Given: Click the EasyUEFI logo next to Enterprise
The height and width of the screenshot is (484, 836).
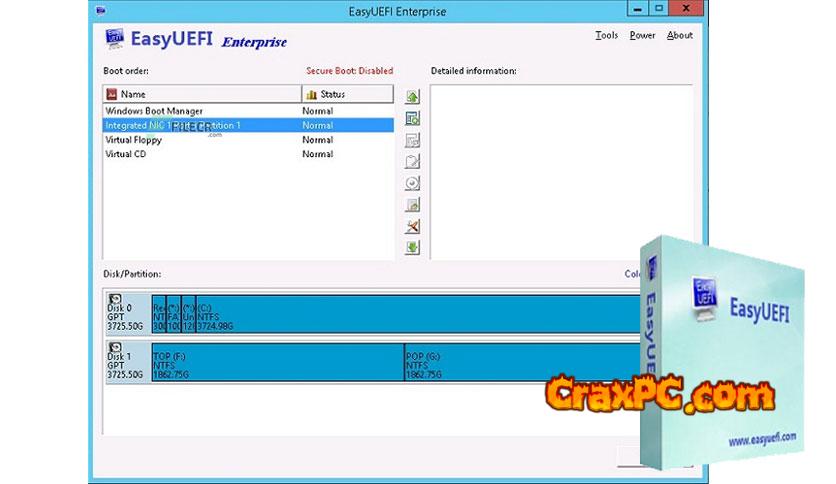Looking at the screenshot, I should (x=115, y=39).
